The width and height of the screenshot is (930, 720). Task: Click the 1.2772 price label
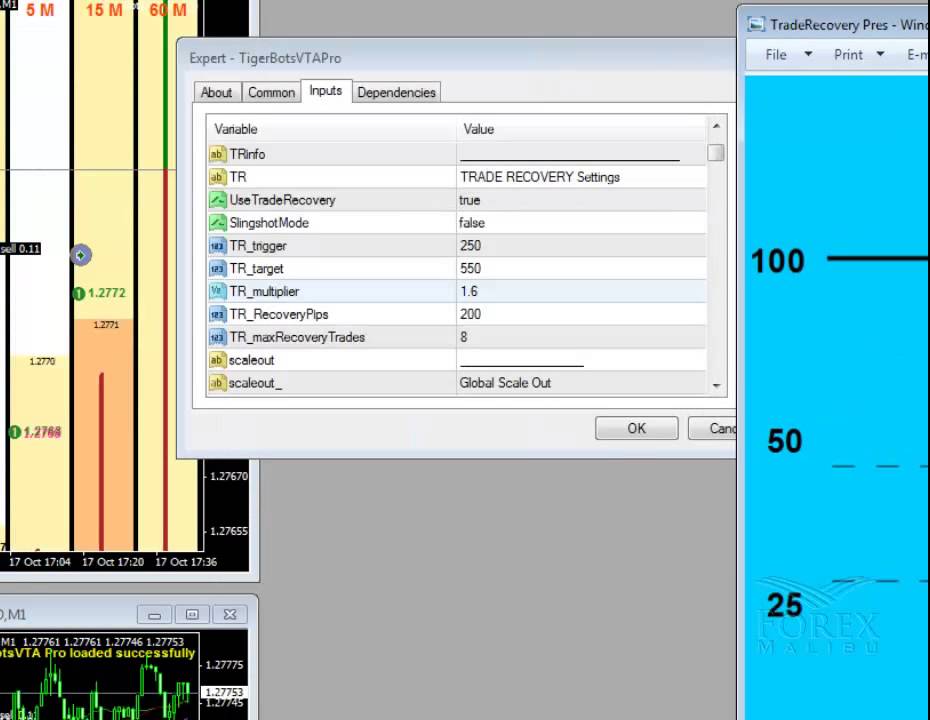pyautogui.click(x=107, y=293)
